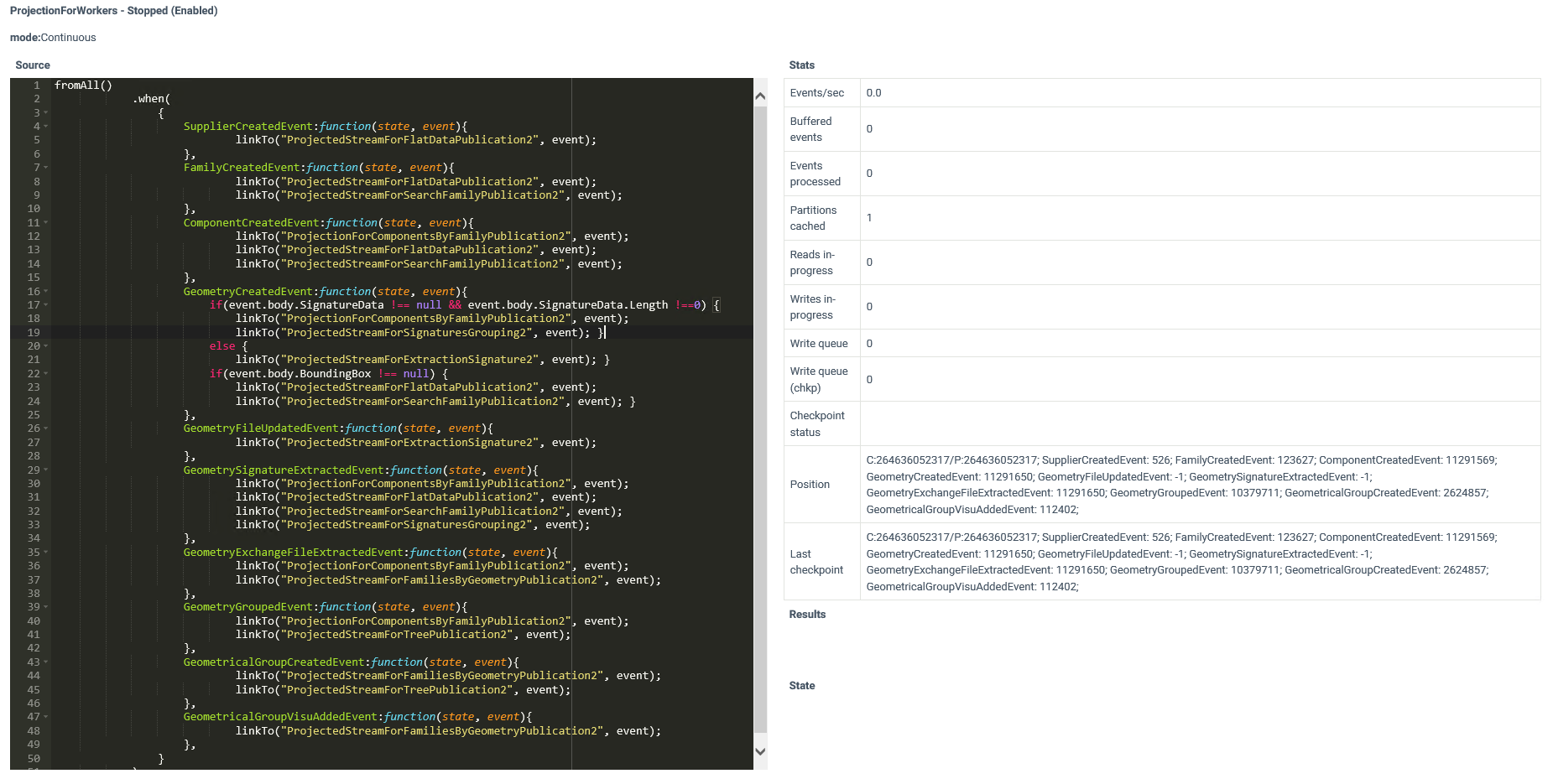Click the Events processed row label
The width and height of the screenshot is (1553, 784).
coord(816,174)
